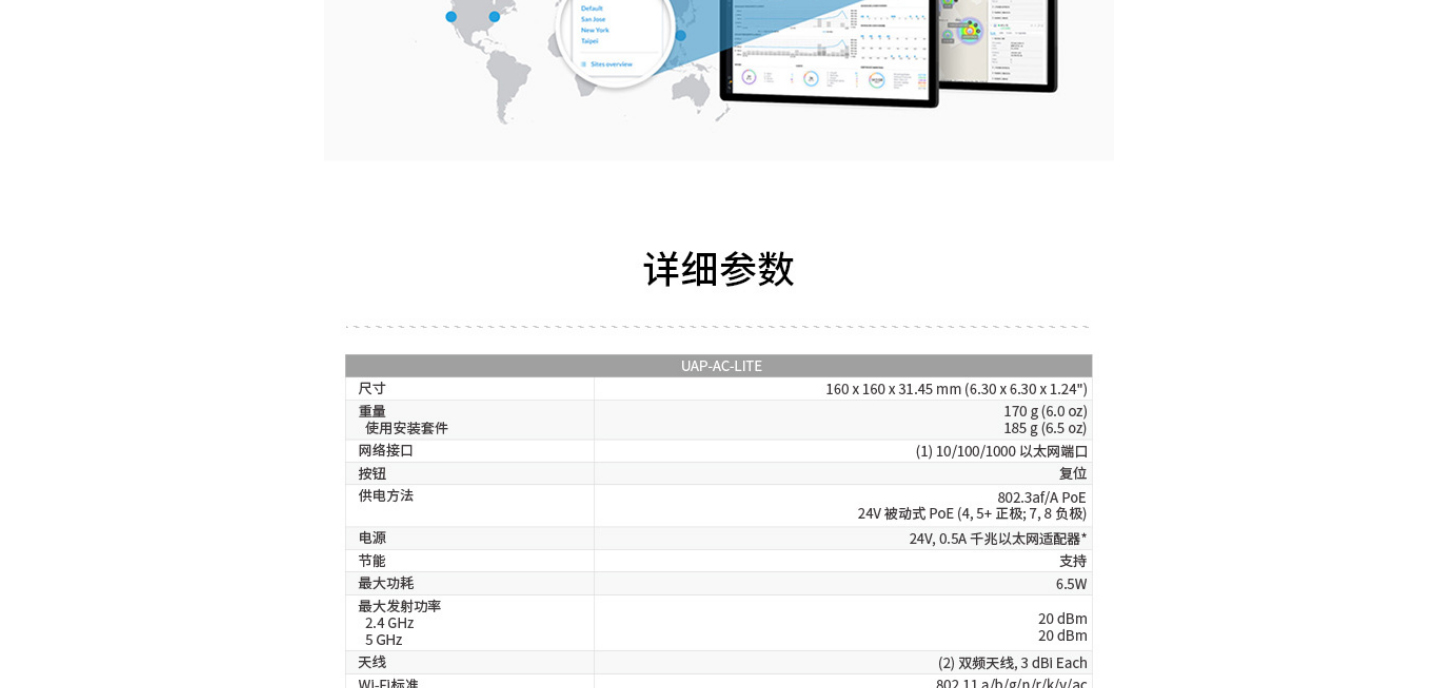
Task: Click the 802.3af/A PoE value
Action: (1041, 497)
